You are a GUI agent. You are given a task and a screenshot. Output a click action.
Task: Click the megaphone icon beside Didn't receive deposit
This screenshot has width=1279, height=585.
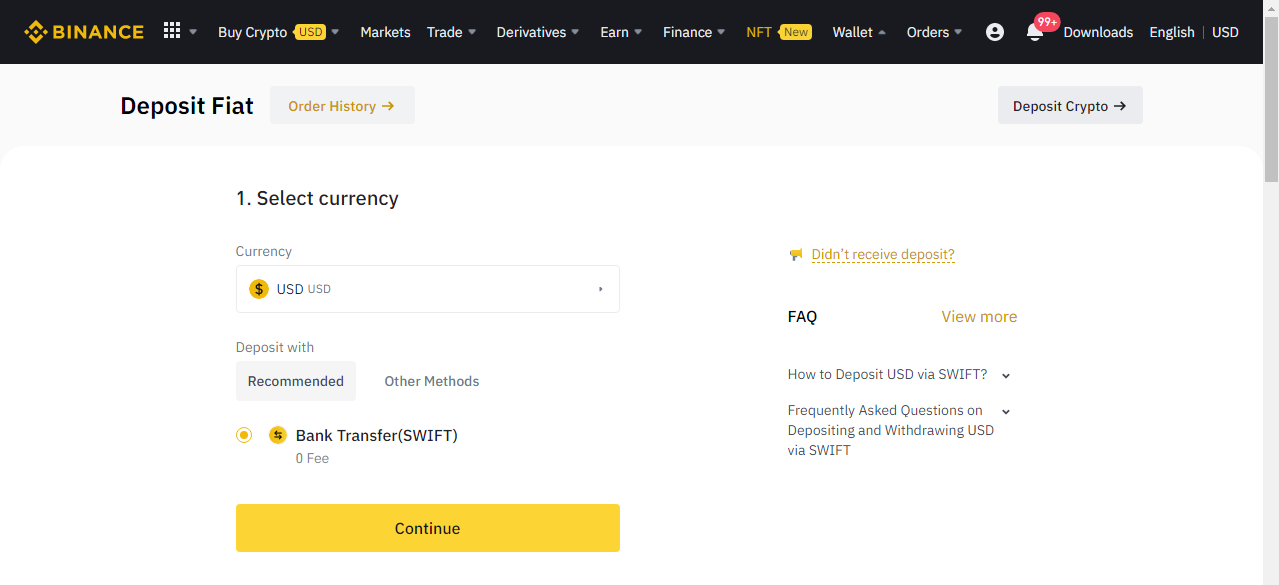coord(796,255)
